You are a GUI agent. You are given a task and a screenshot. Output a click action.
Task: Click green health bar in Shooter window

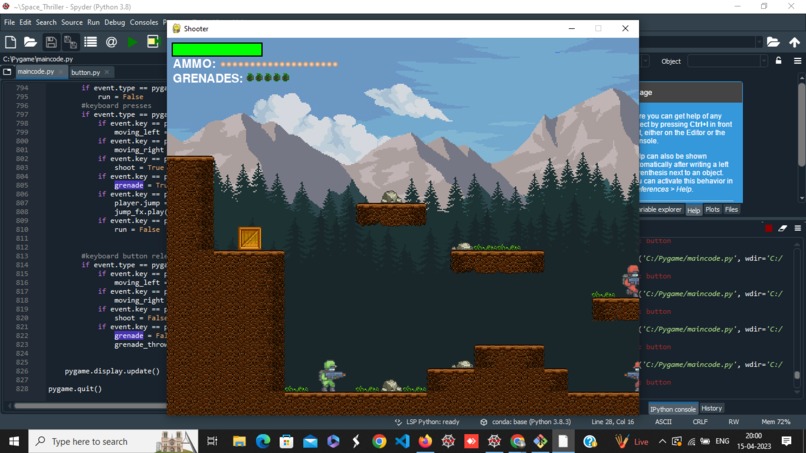pos(217,49)
